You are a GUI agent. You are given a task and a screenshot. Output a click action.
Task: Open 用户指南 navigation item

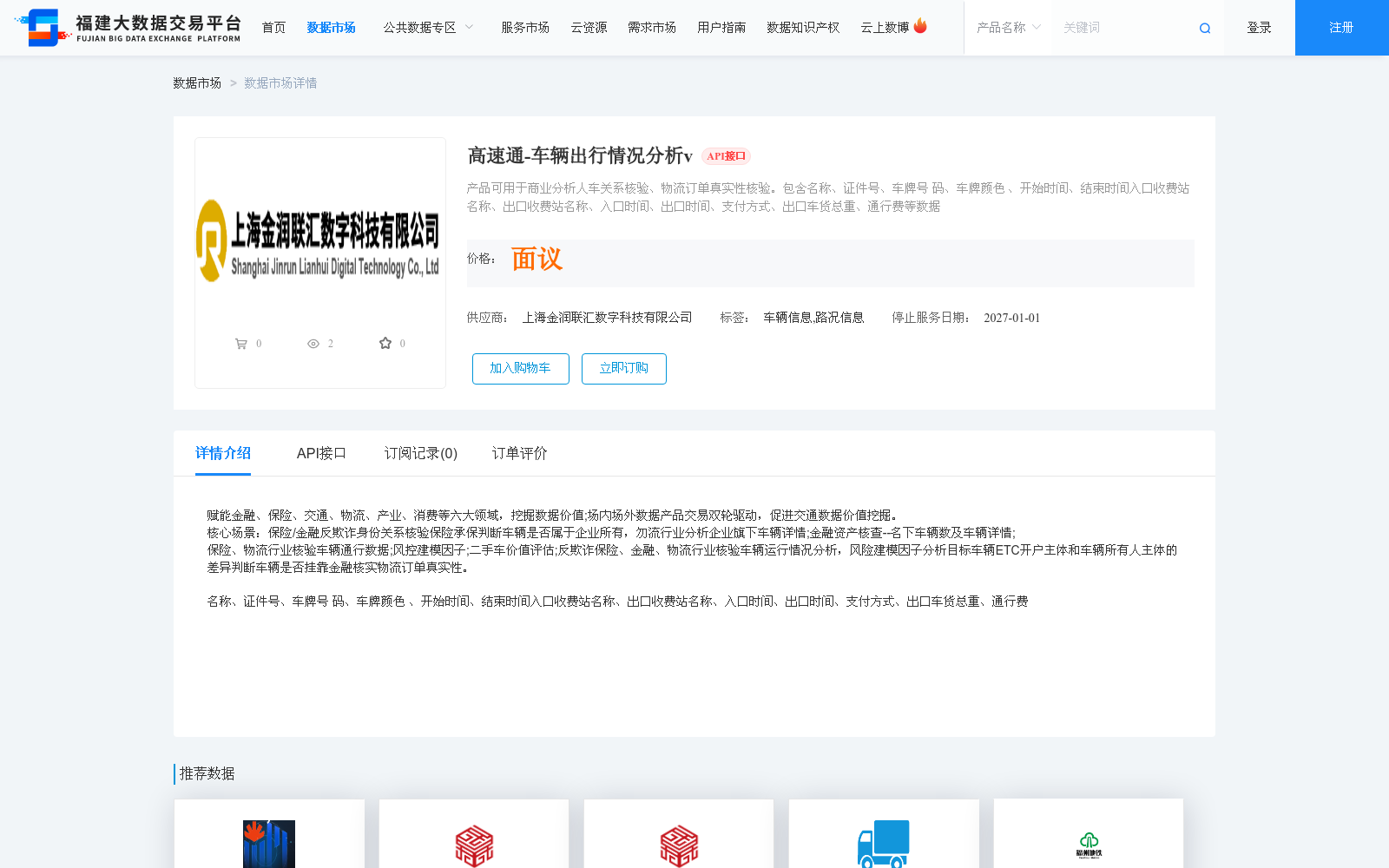(721, 28)
